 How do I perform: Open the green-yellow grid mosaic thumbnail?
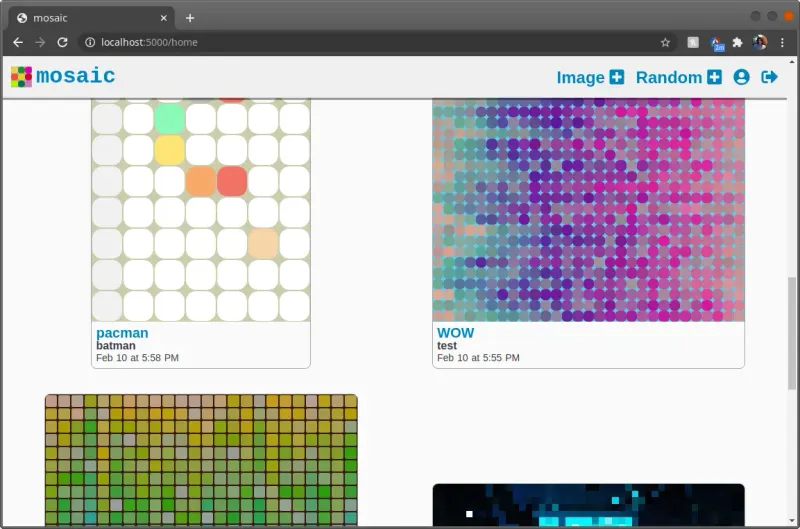tap(201, 458)
